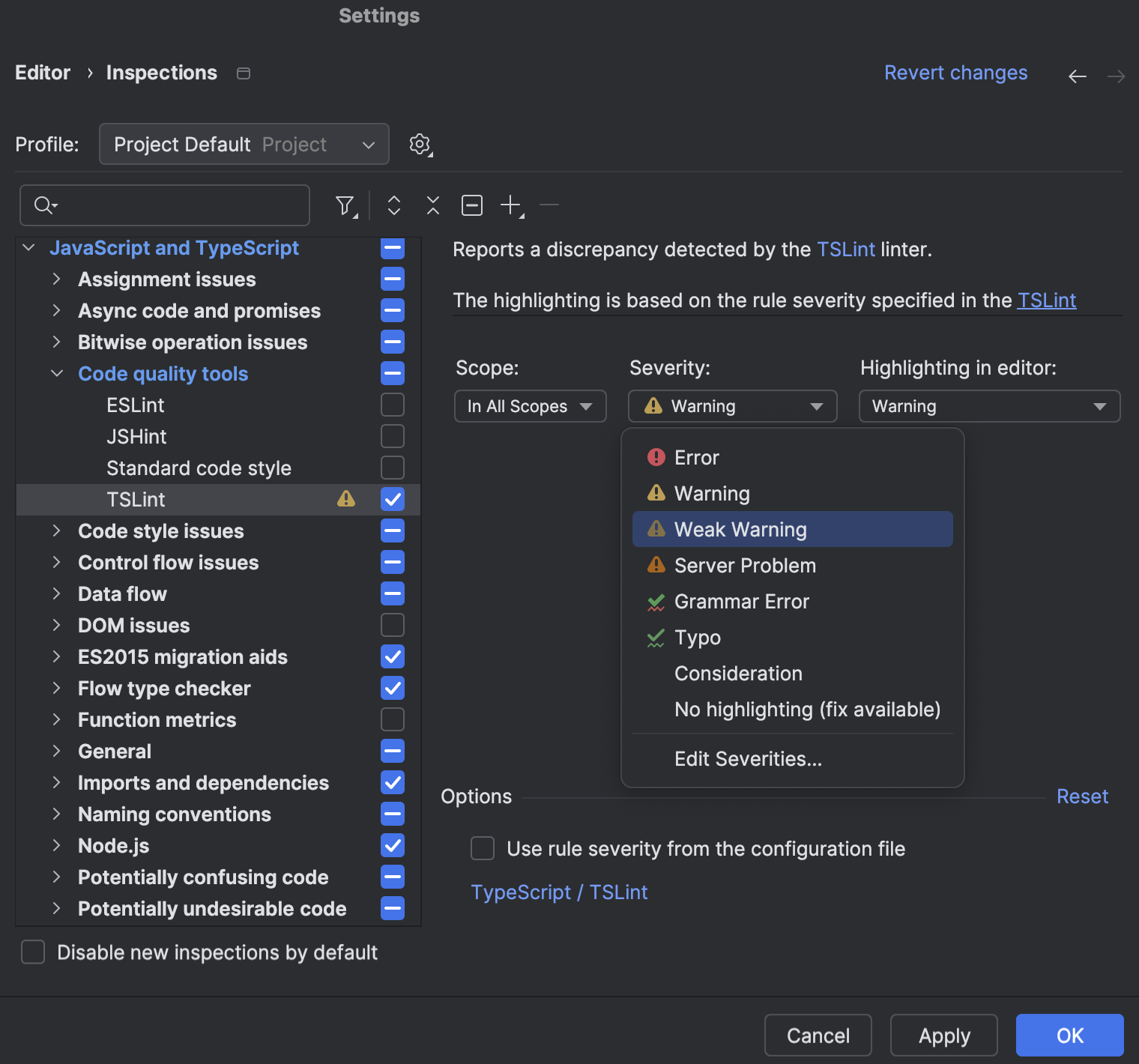The image size is (1139, 1064).
Task: Click the Apply button
Action: [x=943, y=1035]
